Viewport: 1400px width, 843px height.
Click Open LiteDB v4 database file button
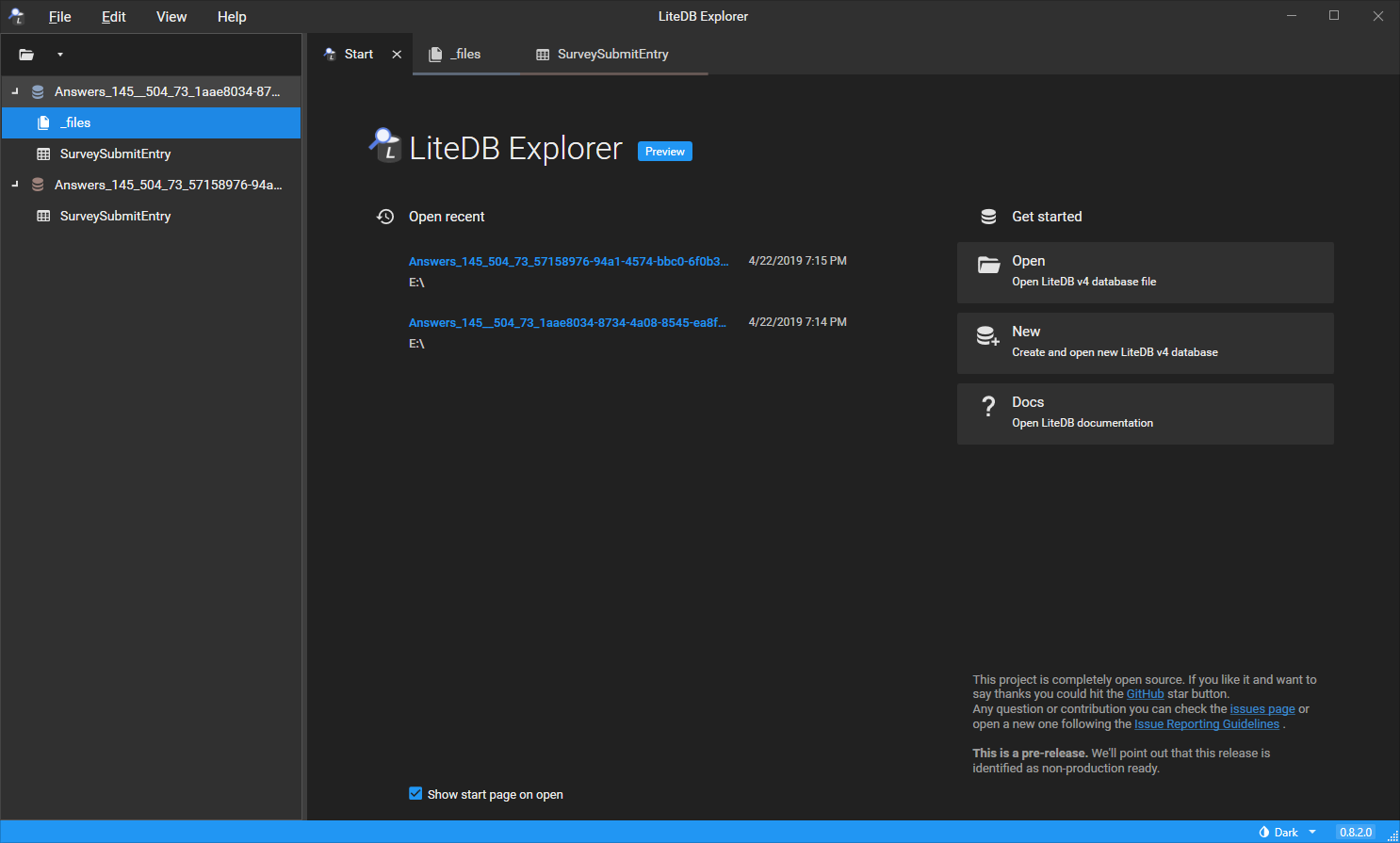click(x=1146, y=272)
